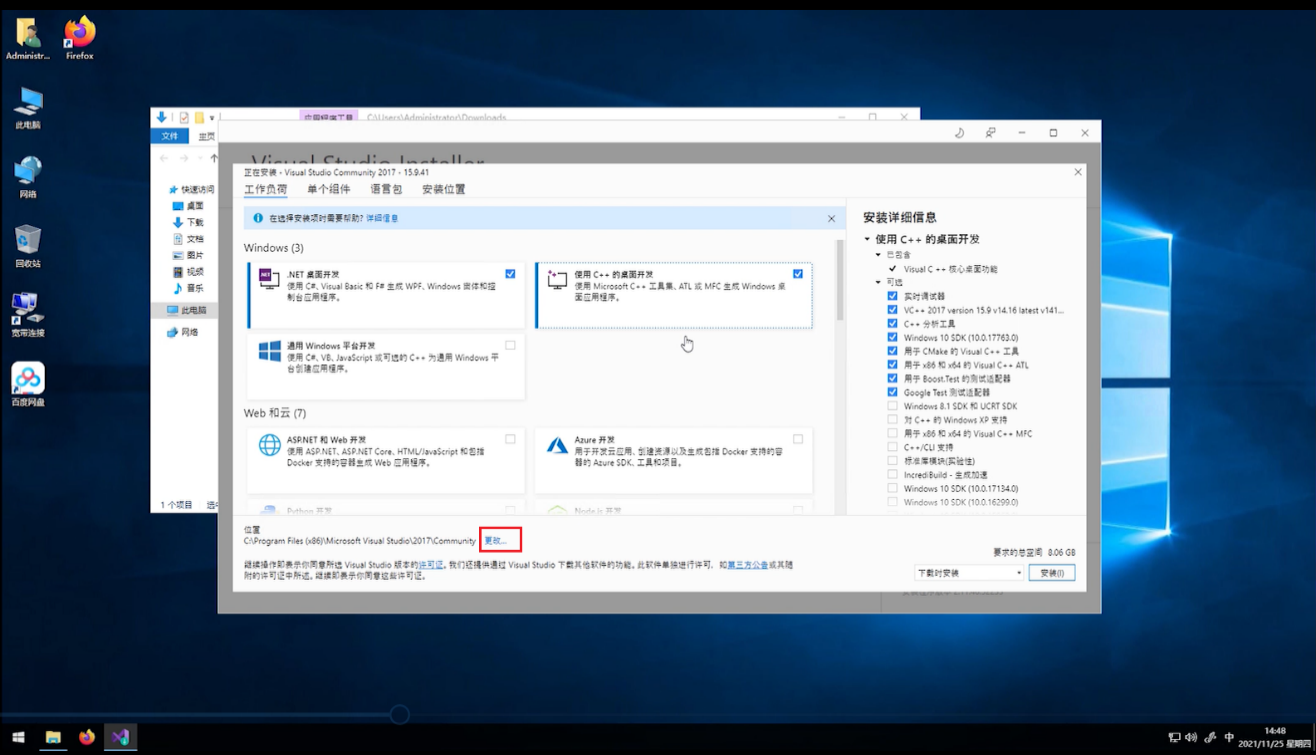Select 此电脑 in Explorer's sidebar
1316x755 pixels.
[187, 310]
